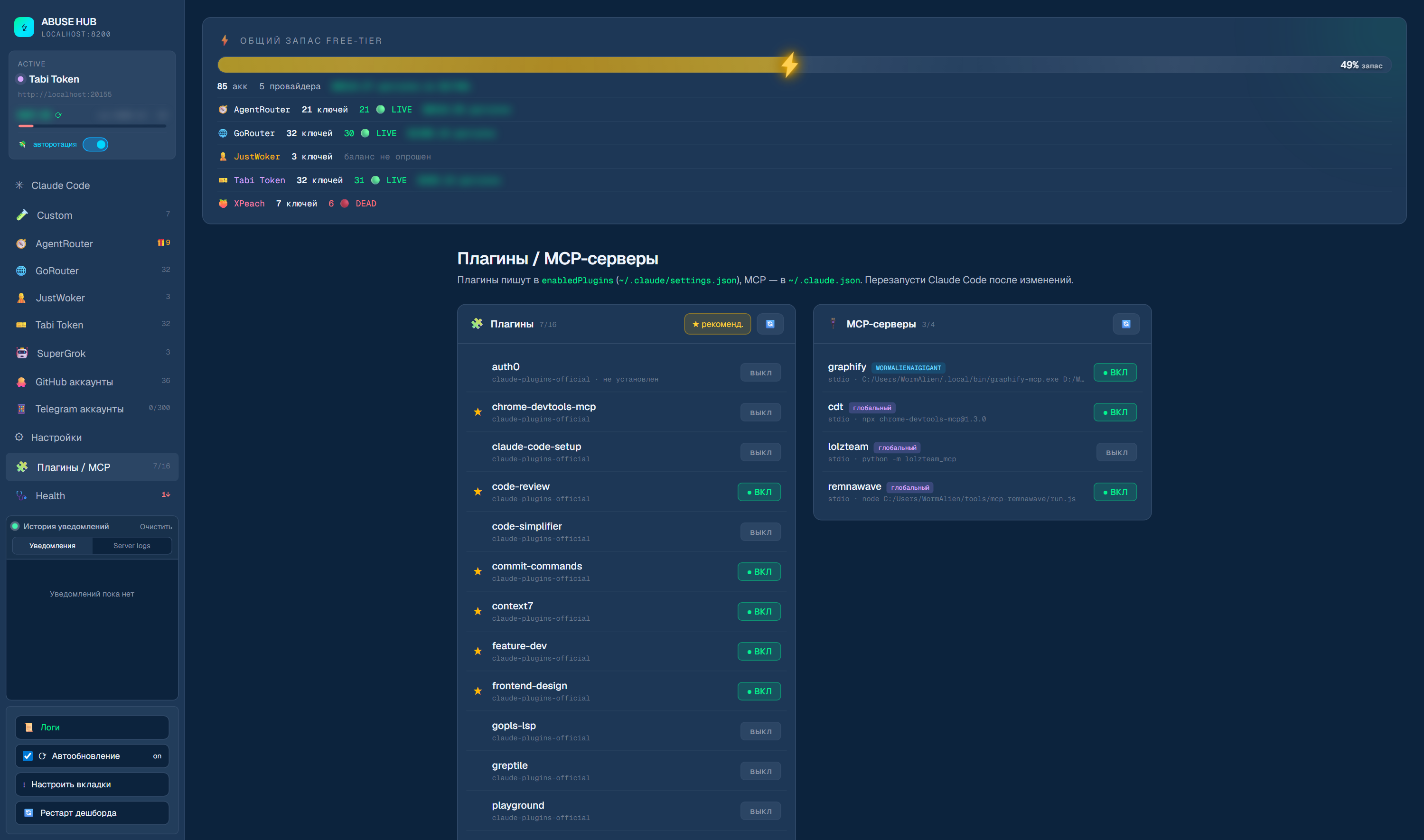Click the Abuse Hub logo icon
The image size is (1424, 840).
pos(24,27)
